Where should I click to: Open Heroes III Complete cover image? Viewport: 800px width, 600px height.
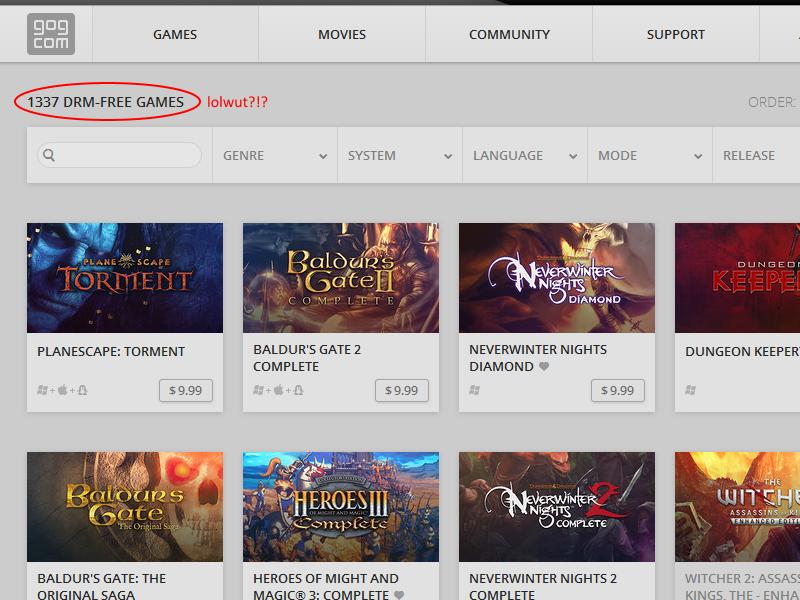coord(341,507)
